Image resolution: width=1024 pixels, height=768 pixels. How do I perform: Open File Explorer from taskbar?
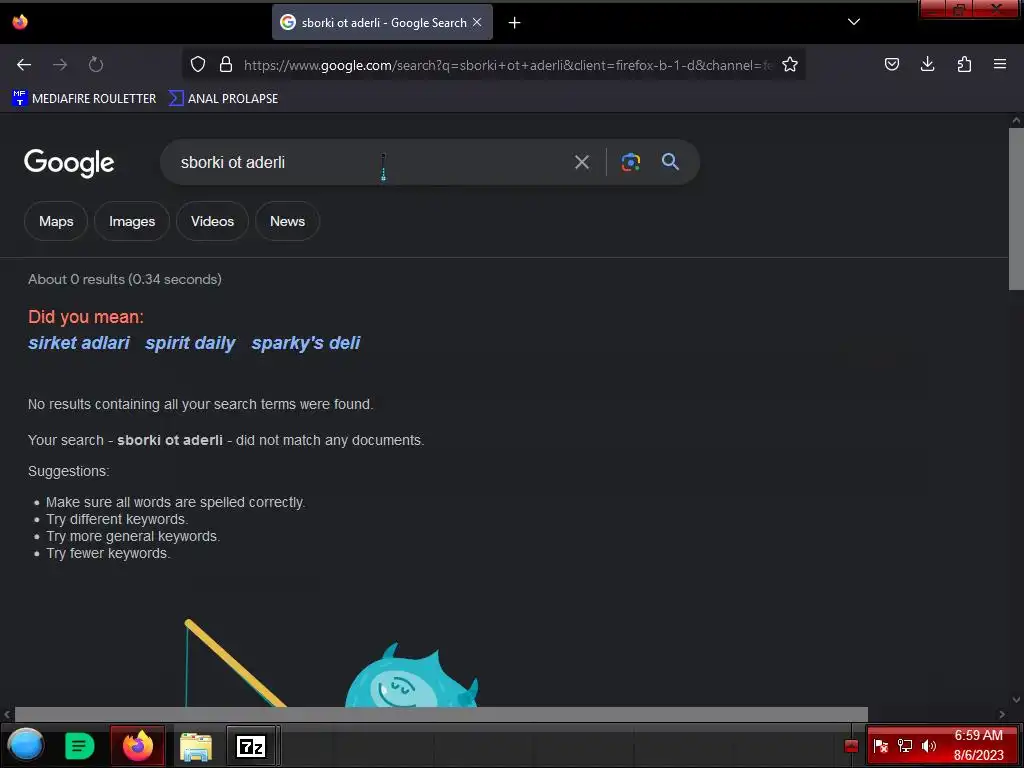pyautogui.click(x=195, y=746)
